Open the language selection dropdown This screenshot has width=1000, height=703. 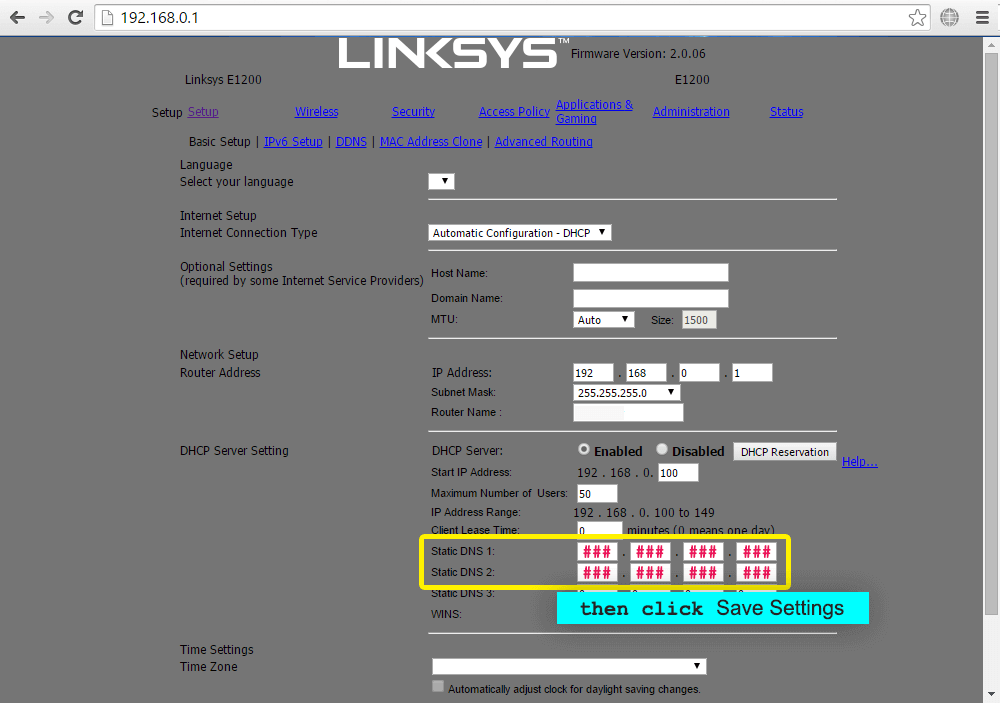point(441,181)
